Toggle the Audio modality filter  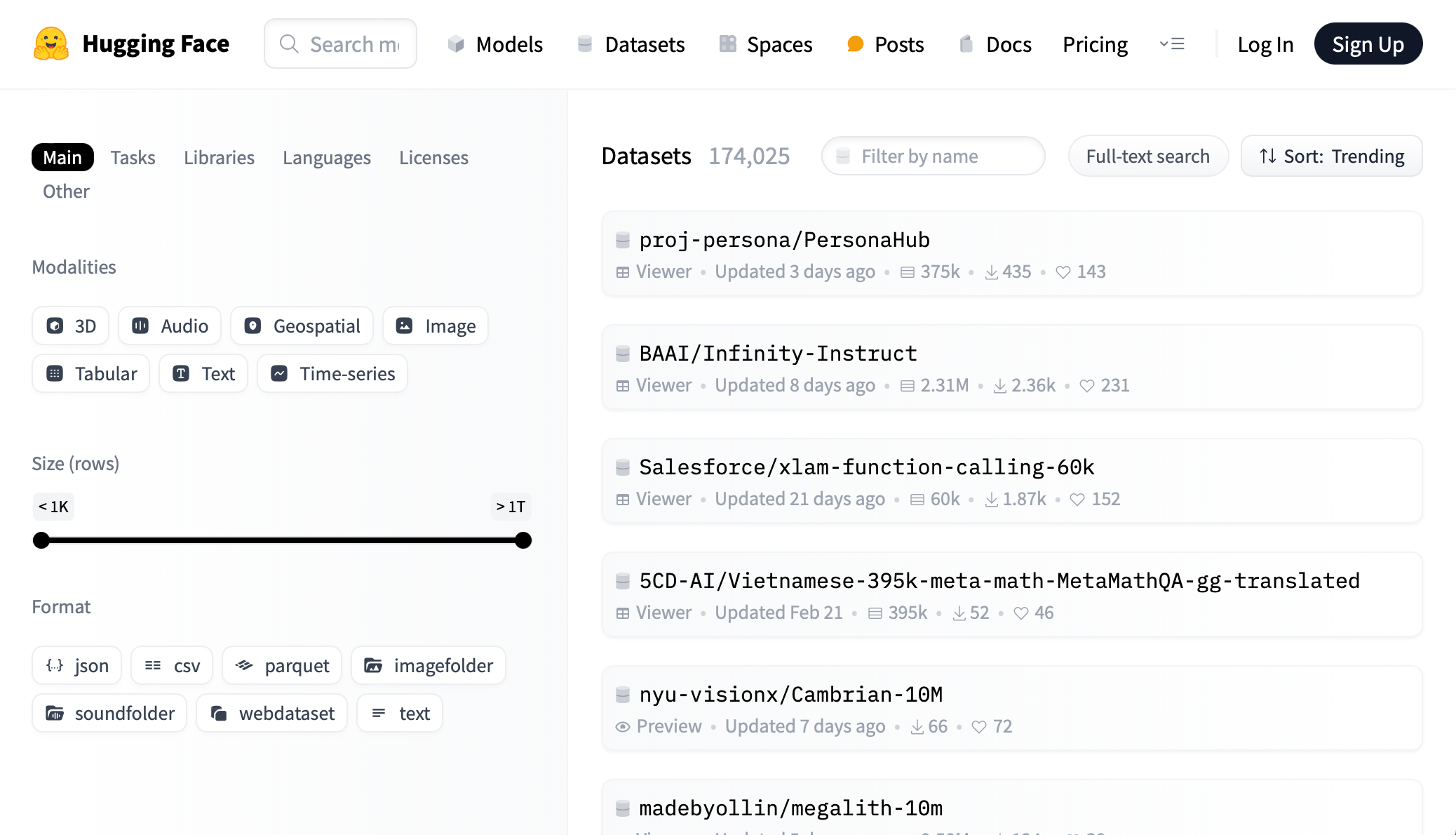(170, 326)
